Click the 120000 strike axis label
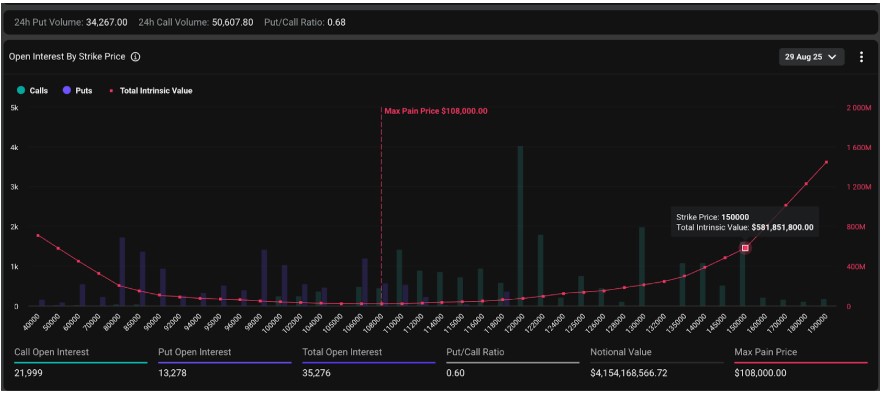The width and height of the screenshot is (883, 394). (x=516, y=324)
